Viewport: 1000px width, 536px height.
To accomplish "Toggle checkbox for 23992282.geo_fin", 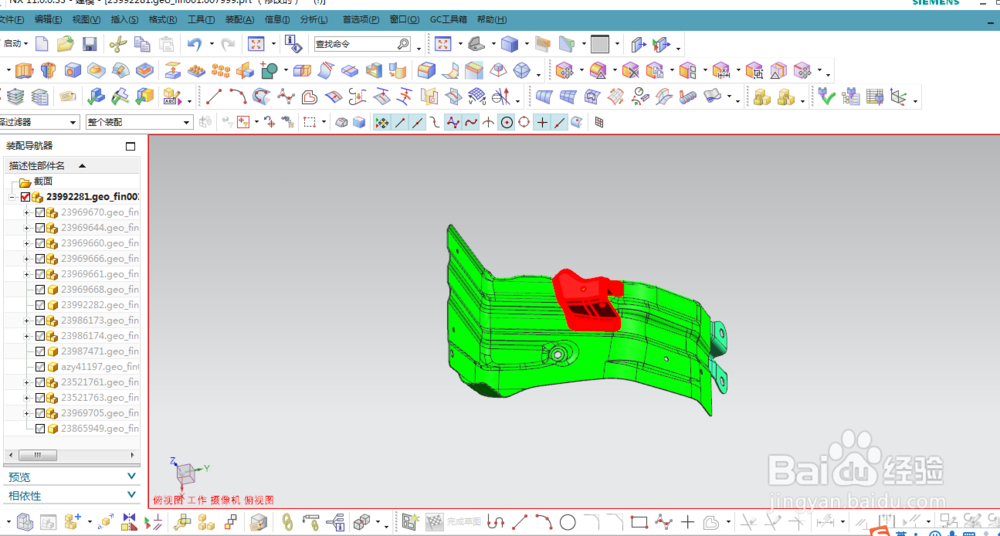I will 40,305.
